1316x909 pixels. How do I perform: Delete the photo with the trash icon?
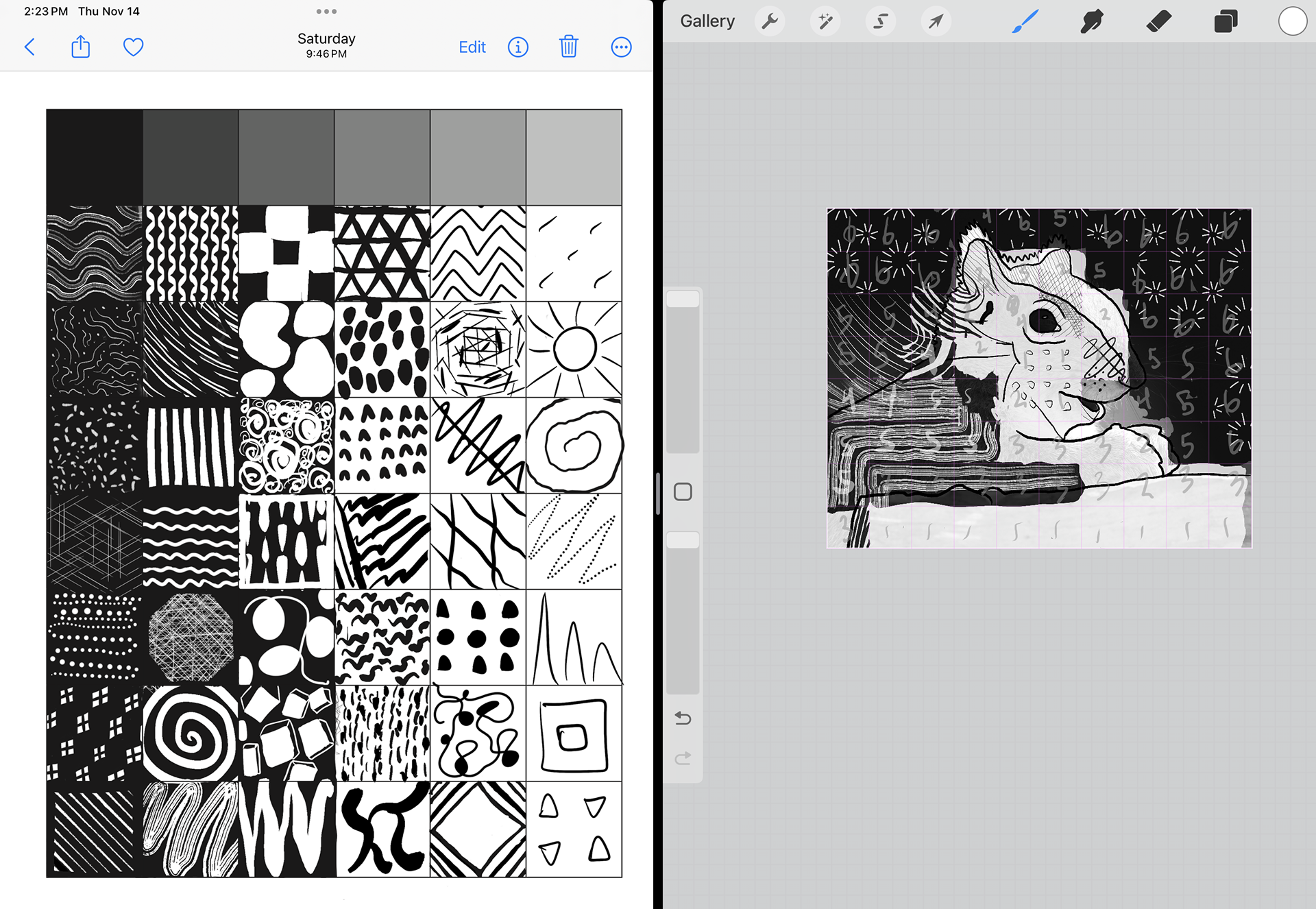point(569,47)
